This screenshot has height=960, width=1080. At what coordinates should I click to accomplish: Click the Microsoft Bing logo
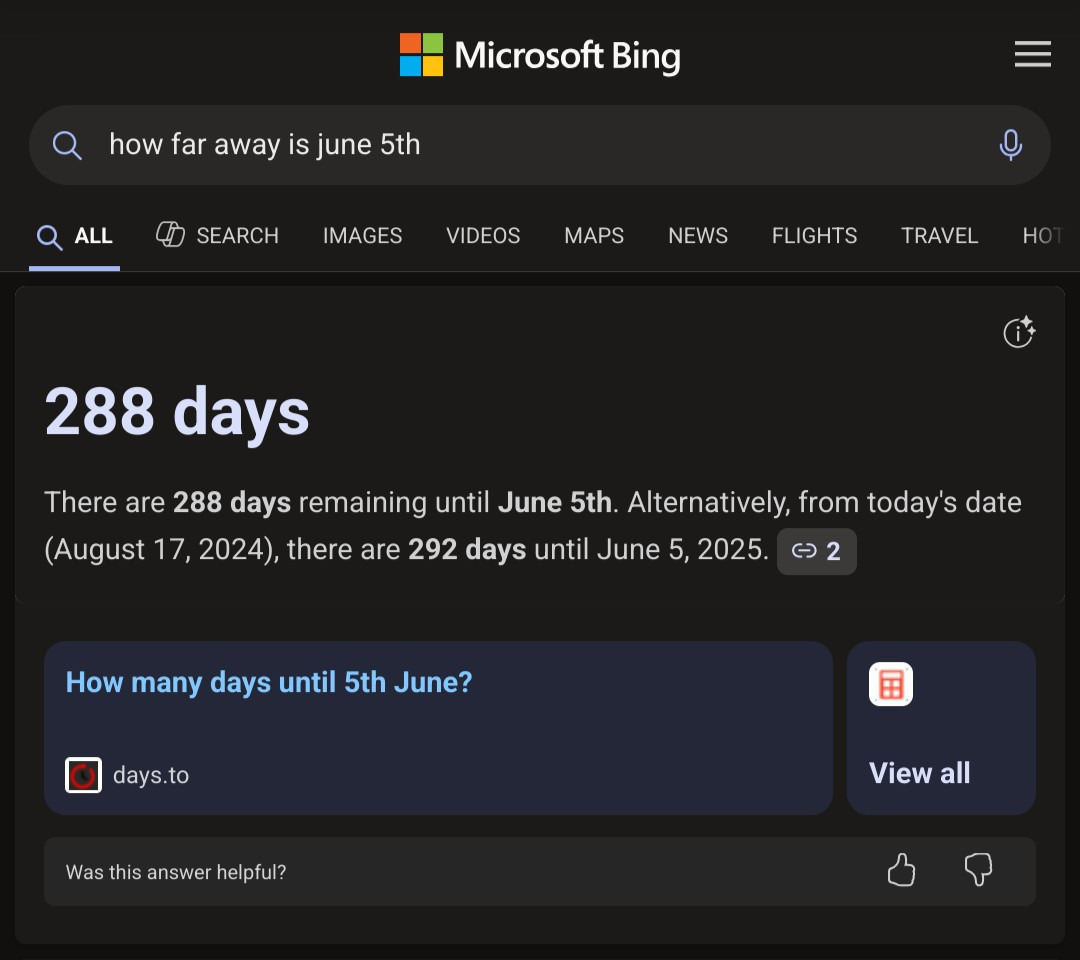[540, 55]
